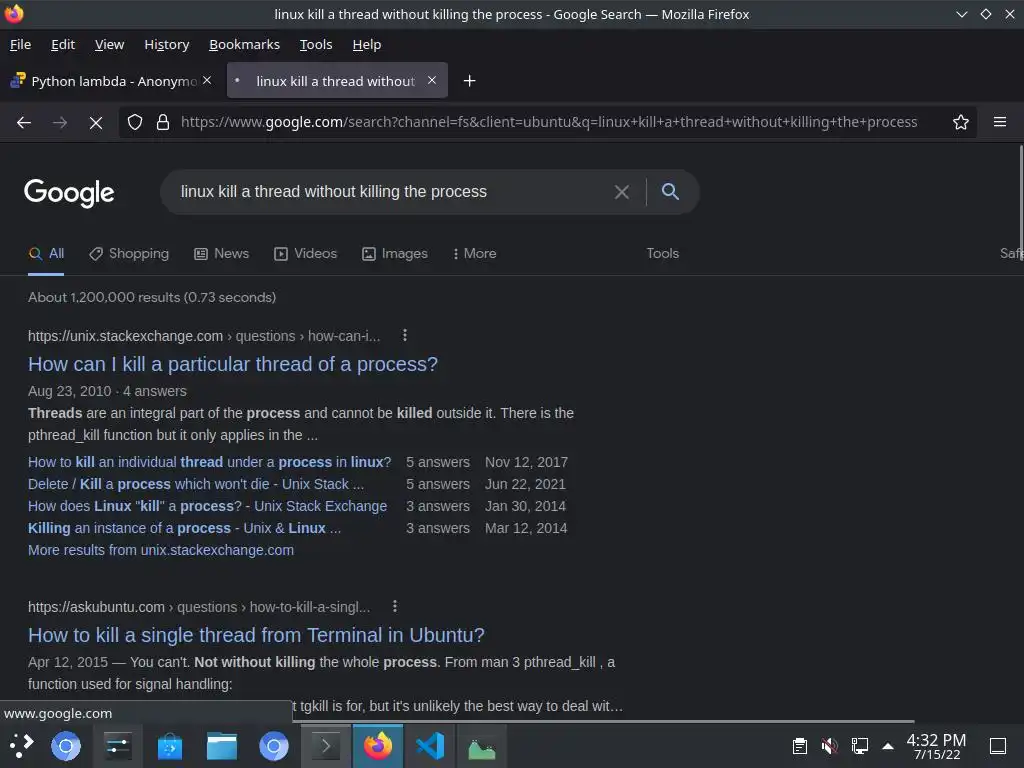Open More results from unix.stackexchange.com
1024x768 pixels.
point(161,550)
